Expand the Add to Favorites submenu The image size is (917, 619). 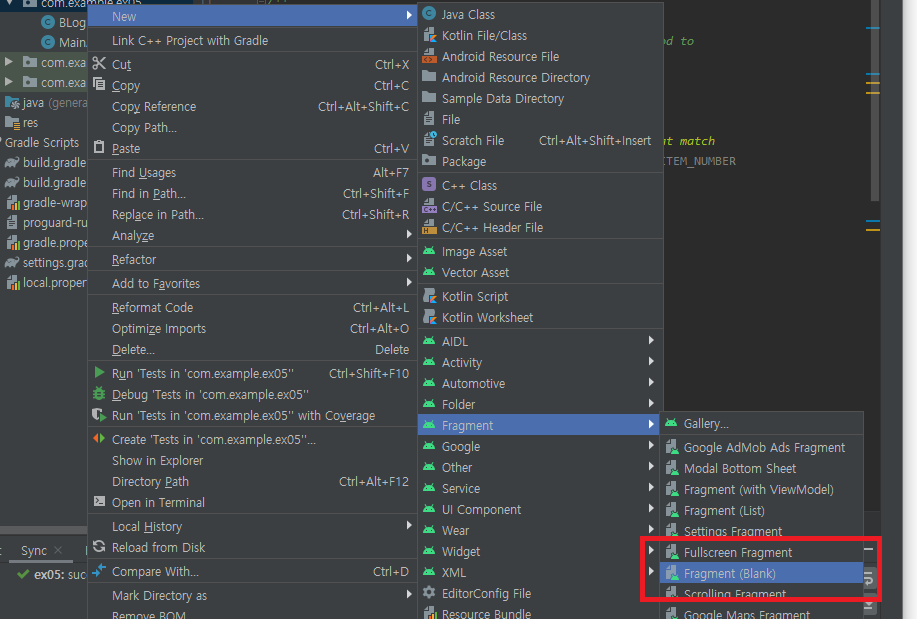point(252,284)
